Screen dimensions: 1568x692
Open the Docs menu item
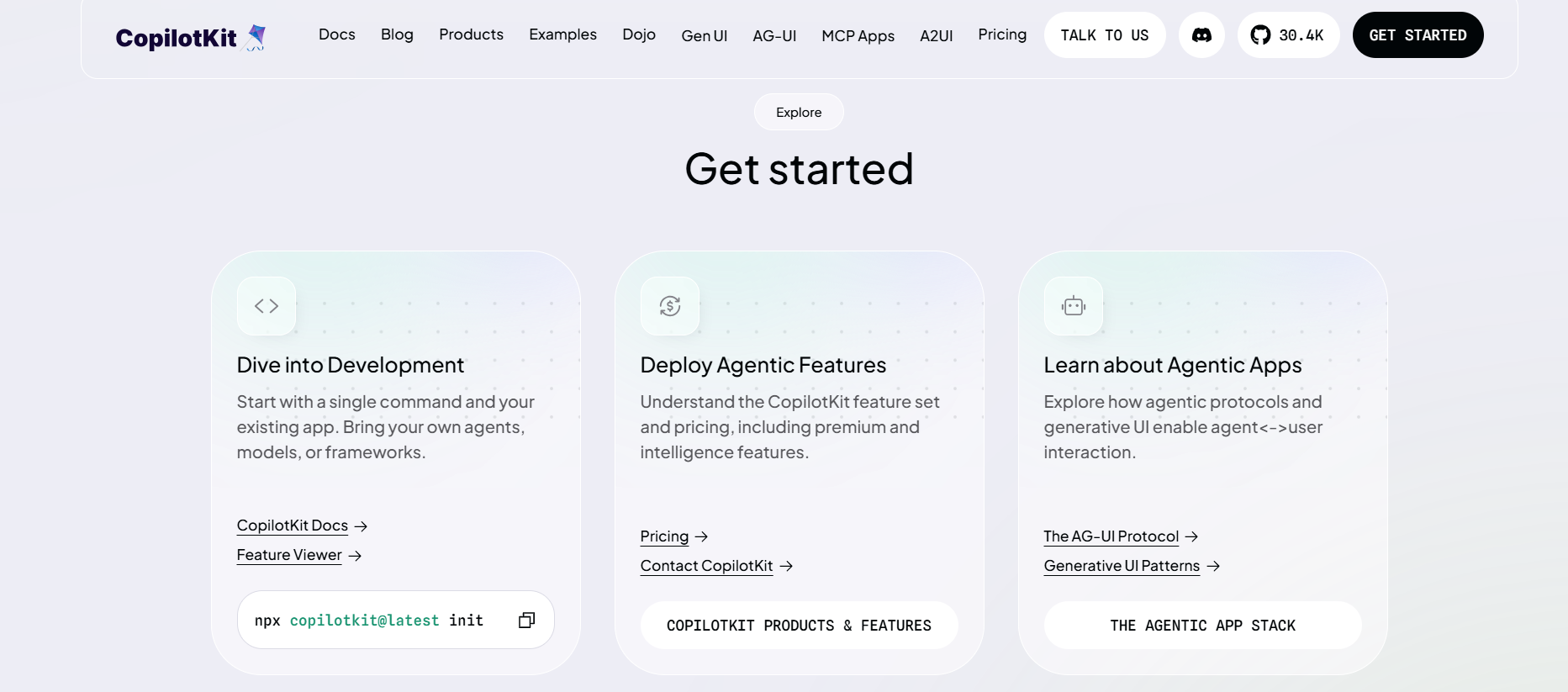(337, 34)
